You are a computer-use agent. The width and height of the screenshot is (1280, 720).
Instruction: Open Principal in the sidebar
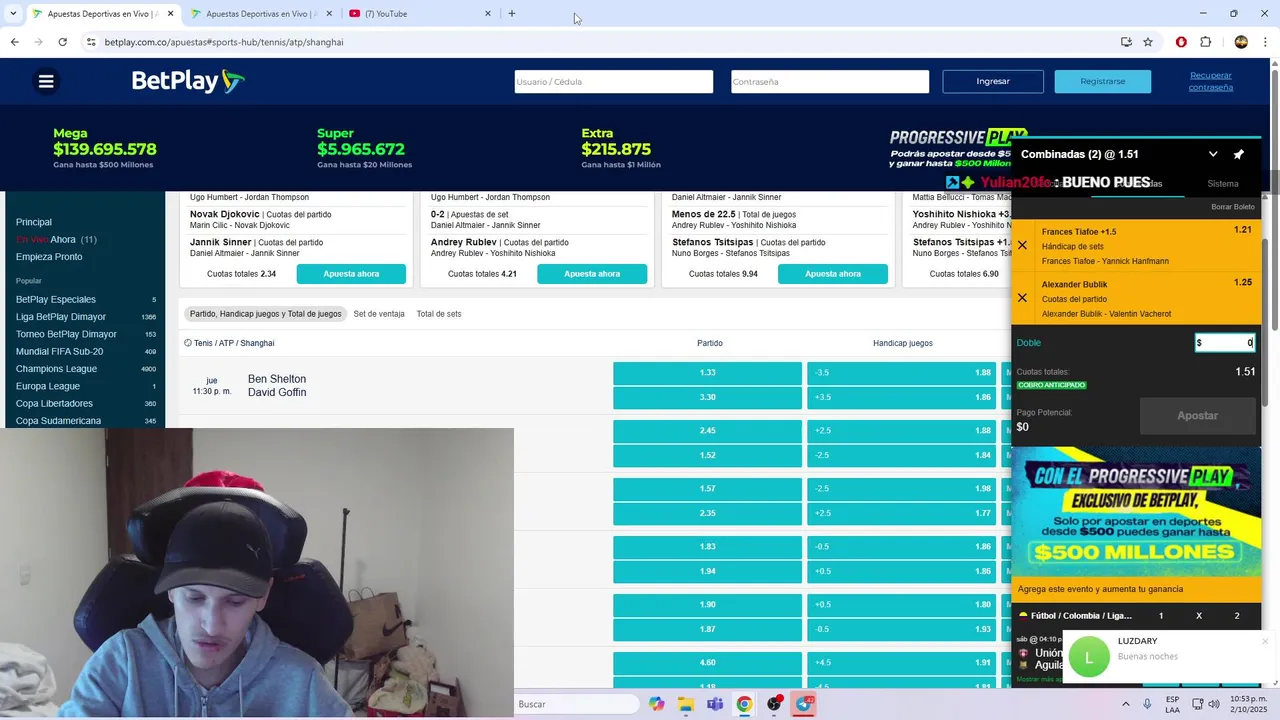tap(34, 222)
